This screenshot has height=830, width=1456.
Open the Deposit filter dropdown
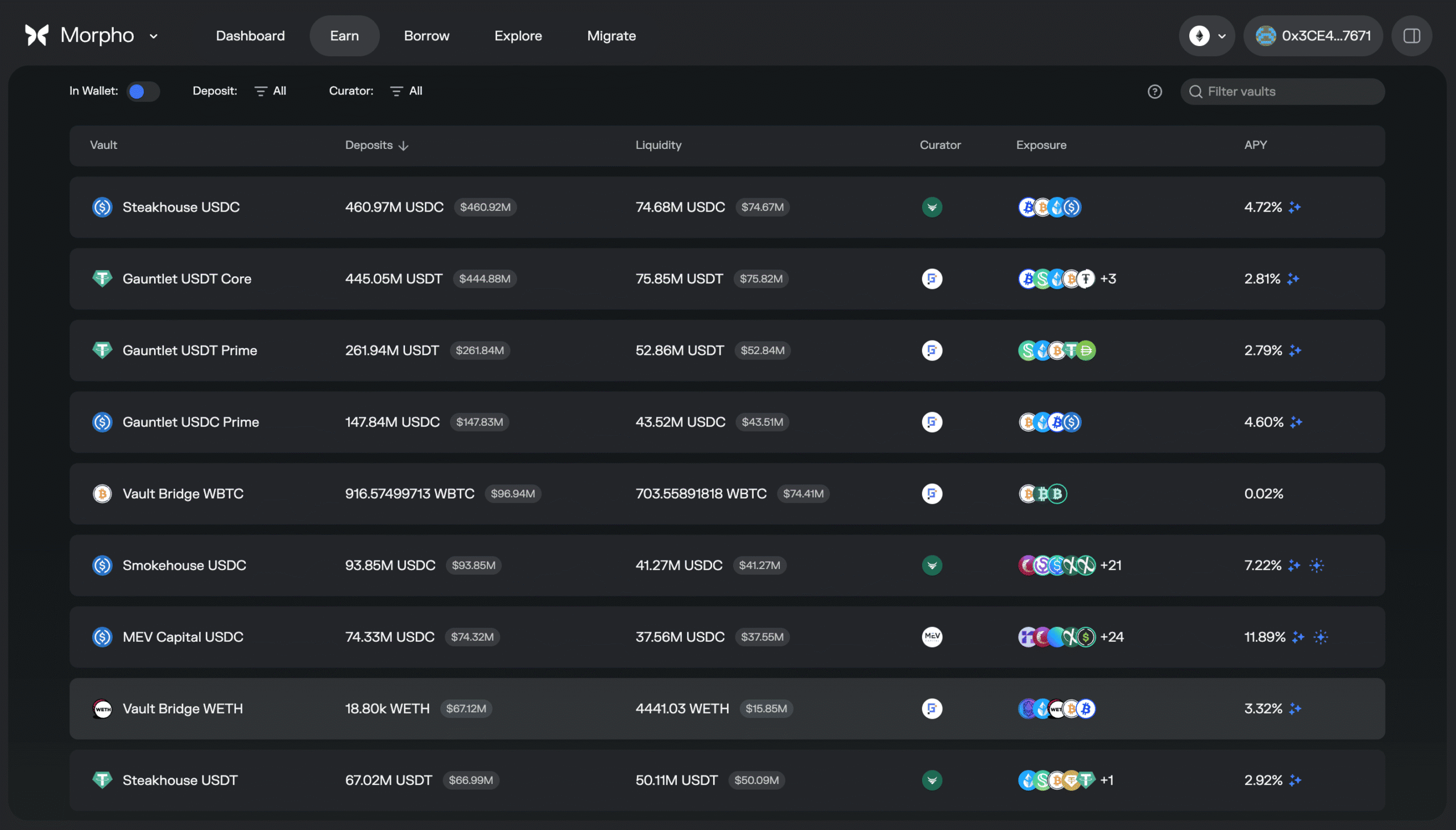[x=270, y=91]
